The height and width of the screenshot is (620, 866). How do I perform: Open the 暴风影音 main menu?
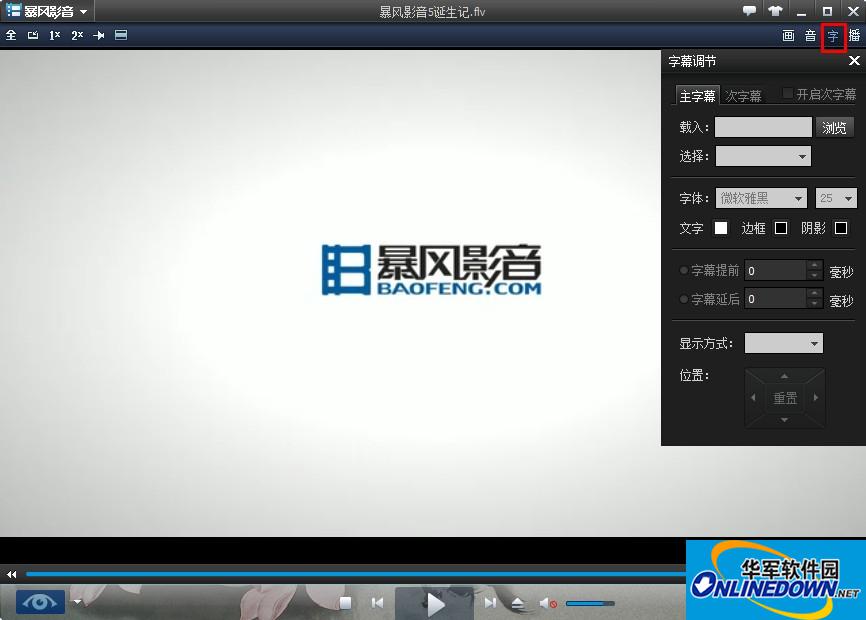(x=47, y=11)
